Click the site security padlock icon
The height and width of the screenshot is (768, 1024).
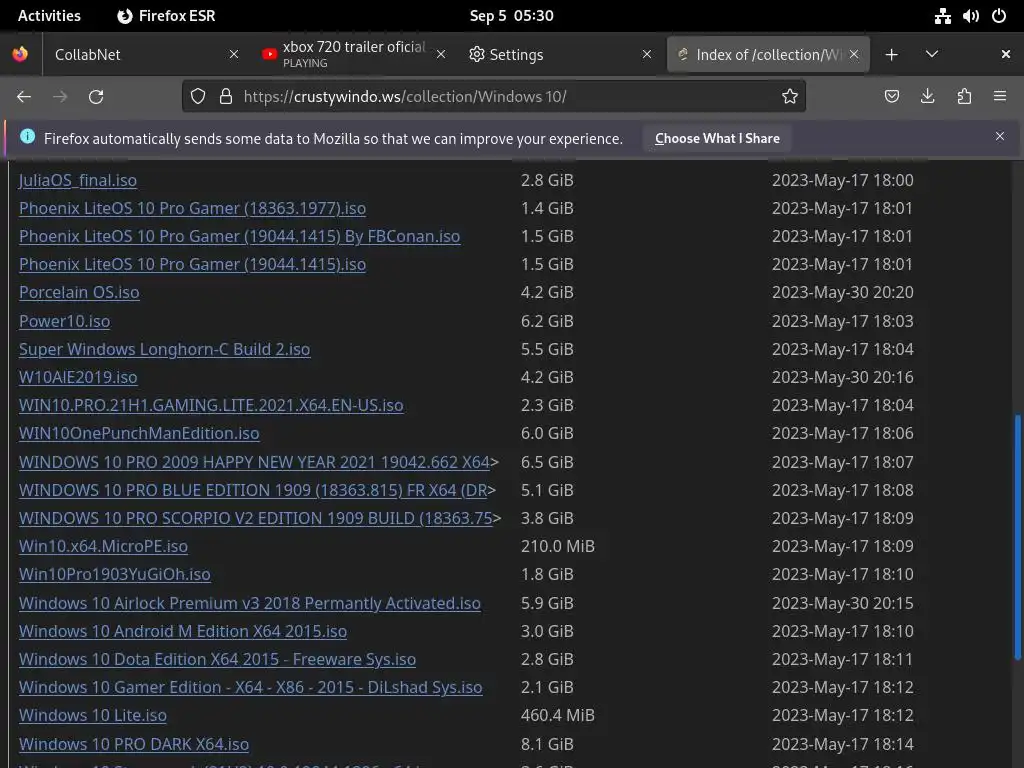pyautogui.click(x=226, y=97)
